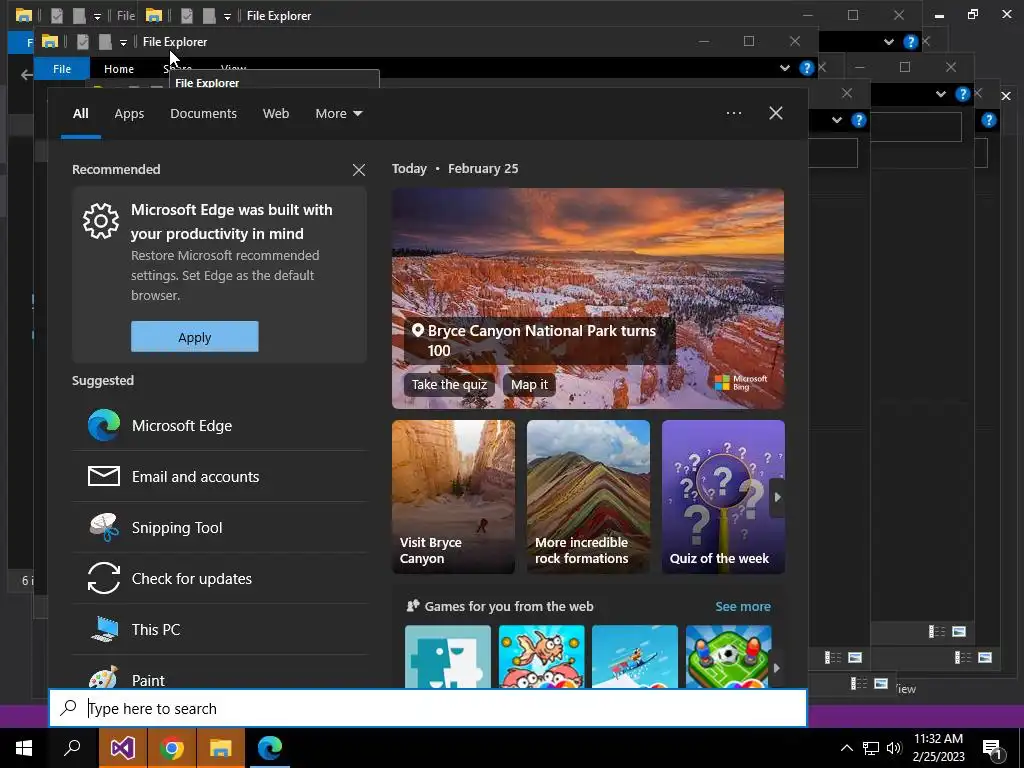
Task: Click the settings gear icon in Recommended card
Action: click(101, 221)
